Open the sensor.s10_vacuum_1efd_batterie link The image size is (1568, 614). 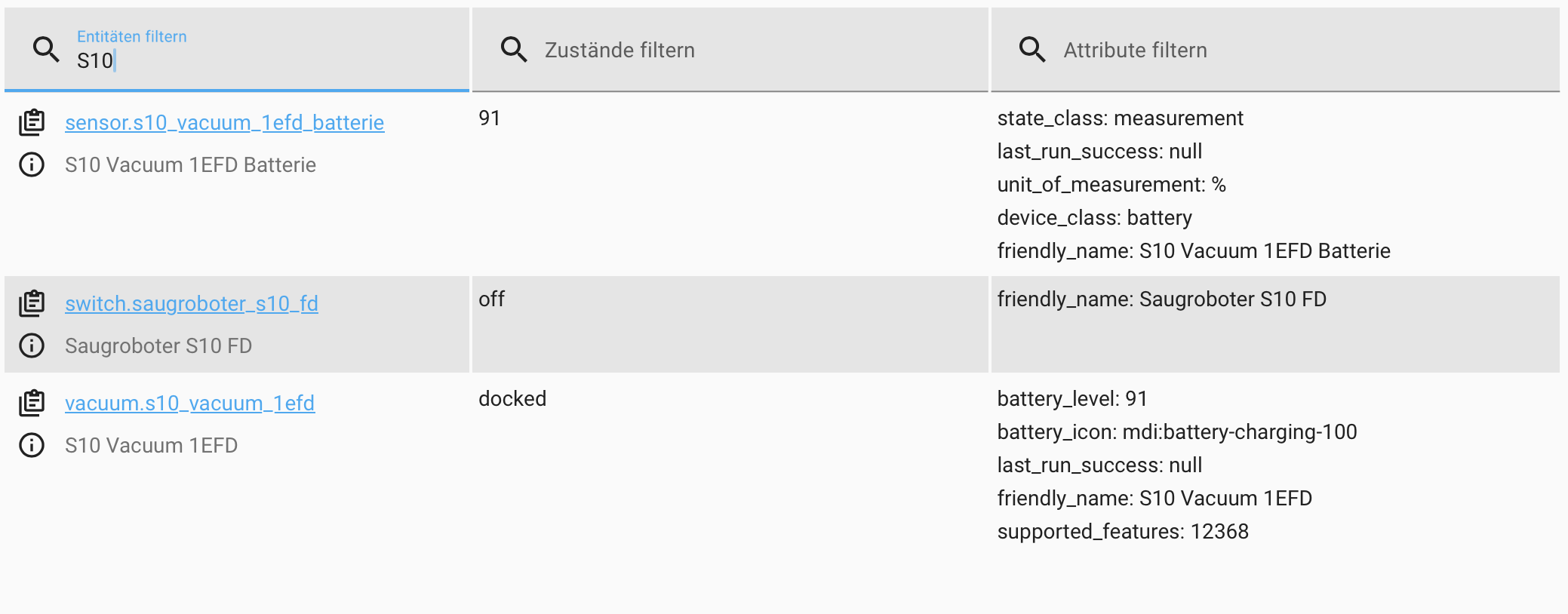click(x=224, y=122)
